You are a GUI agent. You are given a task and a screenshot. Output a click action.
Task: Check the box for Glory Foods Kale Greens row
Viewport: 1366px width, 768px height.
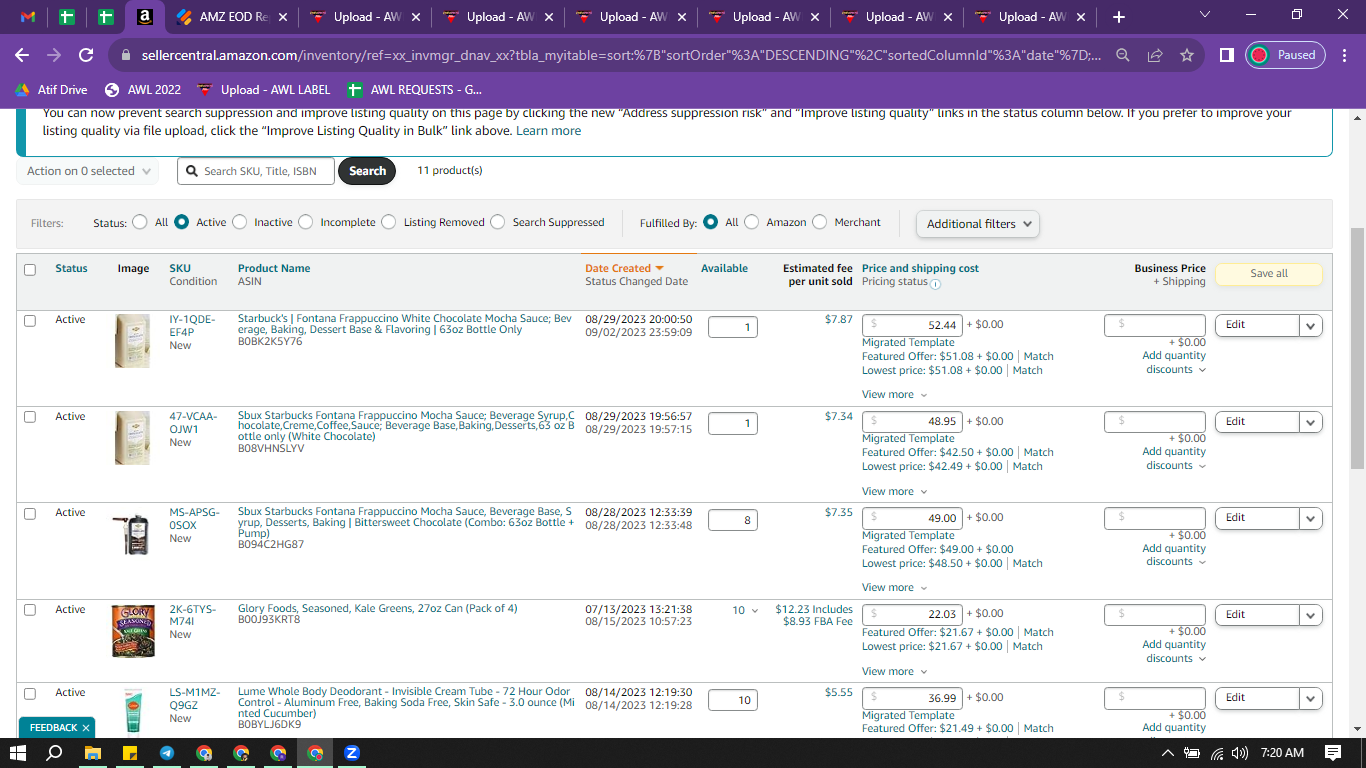coord(30,610)
